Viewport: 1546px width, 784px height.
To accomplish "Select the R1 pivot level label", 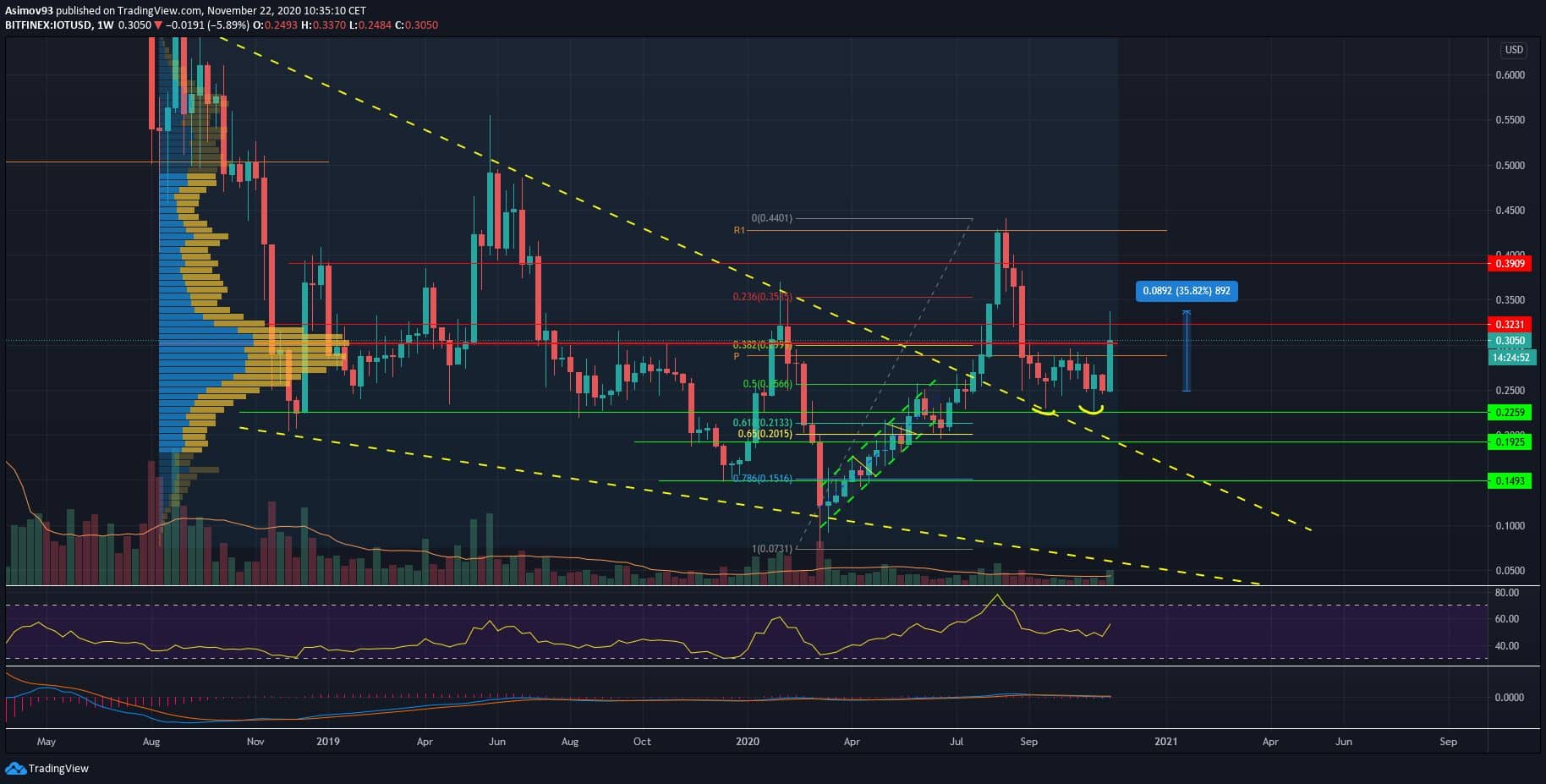I will [739, 230].
